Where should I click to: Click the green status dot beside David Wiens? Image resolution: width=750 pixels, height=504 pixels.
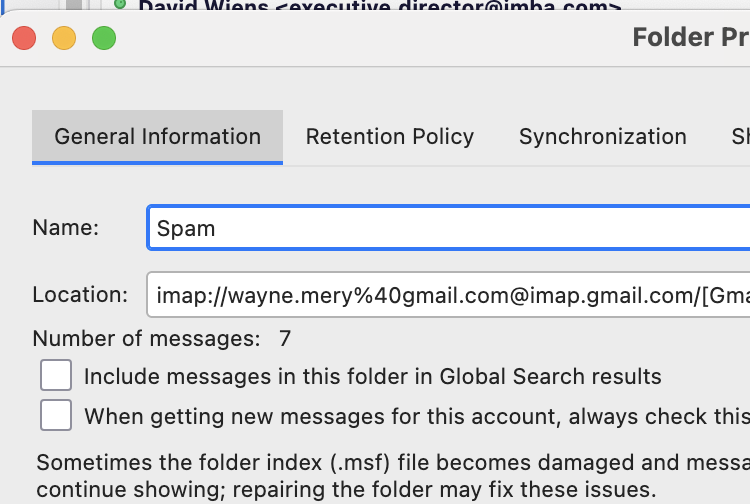(x=121, y=5)
